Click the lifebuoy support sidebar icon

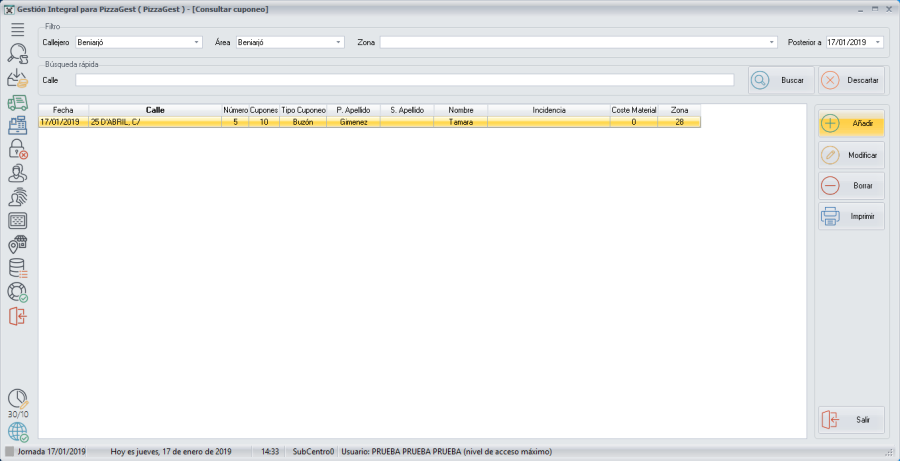[17, 292]
